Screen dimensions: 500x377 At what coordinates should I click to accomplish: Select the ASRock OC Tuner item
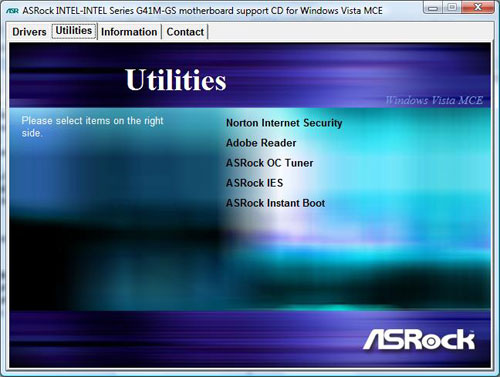tap(270, 163)
